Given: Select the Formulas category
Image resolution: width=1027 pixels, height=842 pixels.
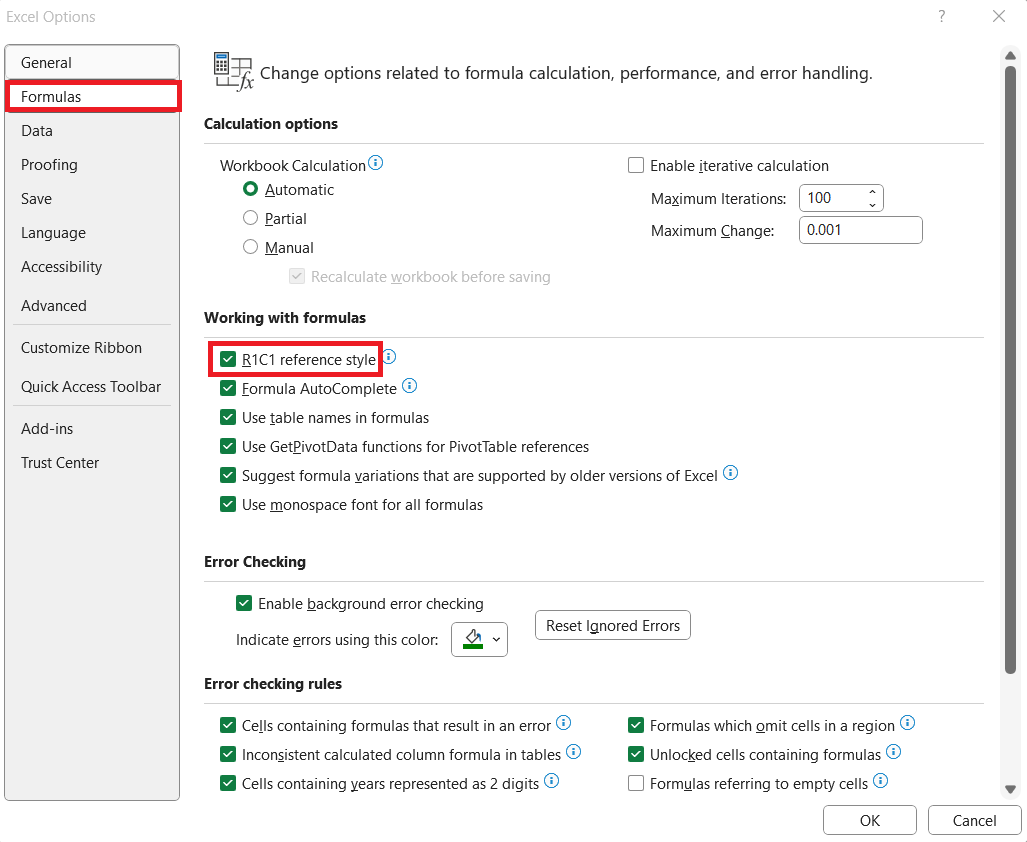Looking at the screenshot, I should pos(92,97).
